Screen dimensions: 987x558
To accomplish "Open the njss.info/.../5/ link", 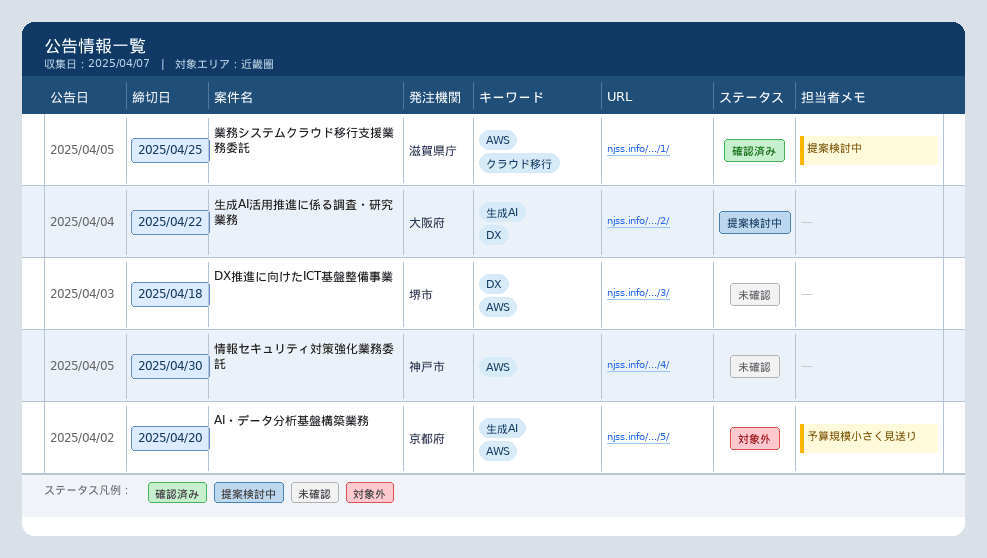I will click(x=638, y=436).
